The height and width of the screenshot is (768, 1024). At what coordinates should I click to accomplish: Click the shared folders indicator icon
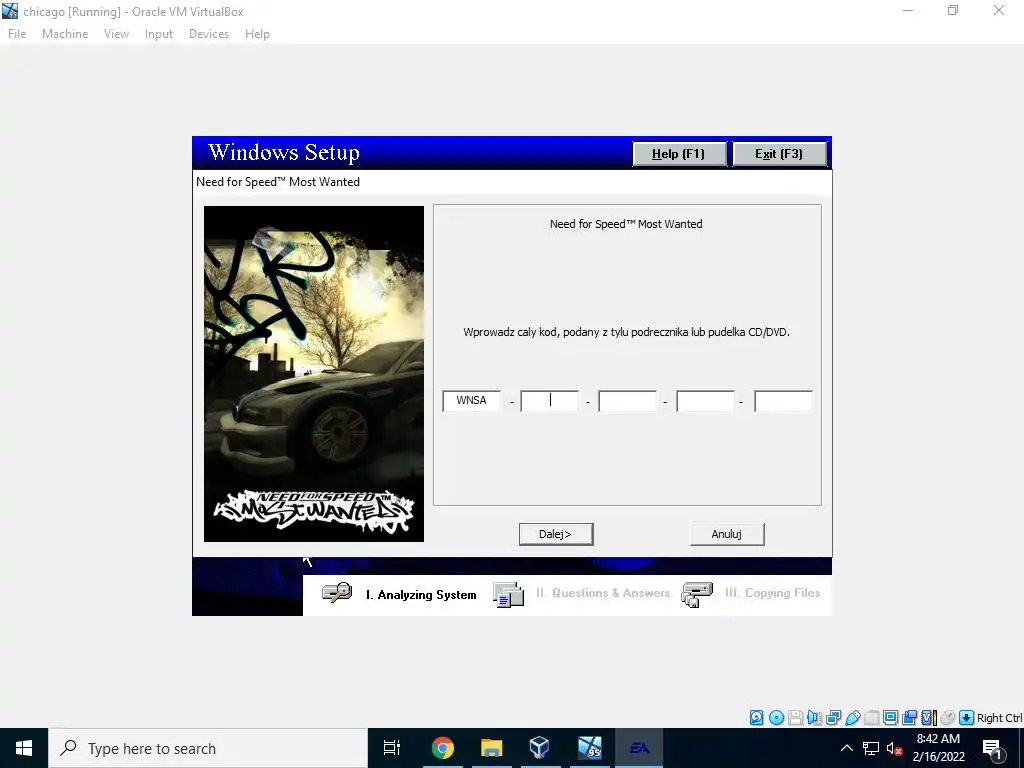click(871, 718)
